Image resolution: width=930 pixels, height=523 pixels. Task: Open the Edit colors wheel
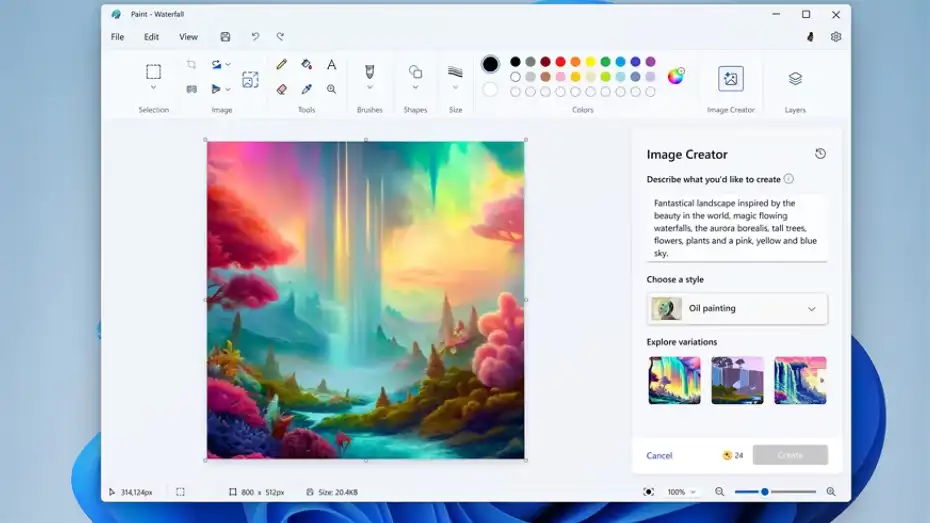(x=676, y=76)
